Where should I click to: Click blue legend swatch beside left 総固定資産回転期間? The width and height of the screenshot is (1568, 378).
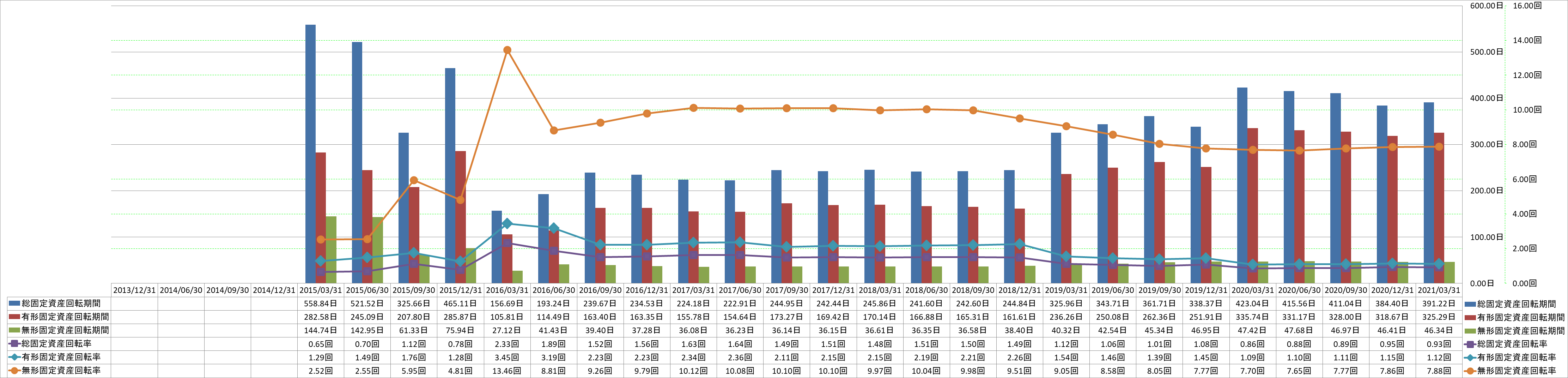14,303
